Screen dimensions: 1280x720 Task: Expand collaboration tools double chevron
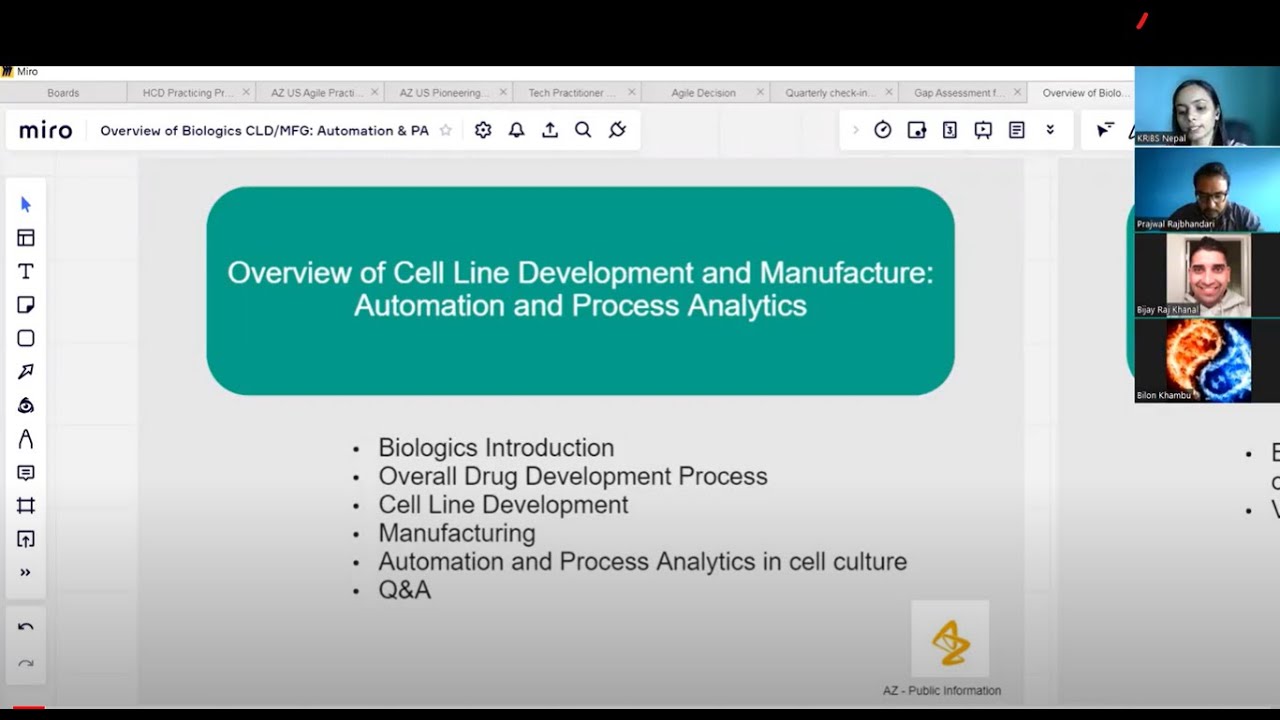(1050, 130)
